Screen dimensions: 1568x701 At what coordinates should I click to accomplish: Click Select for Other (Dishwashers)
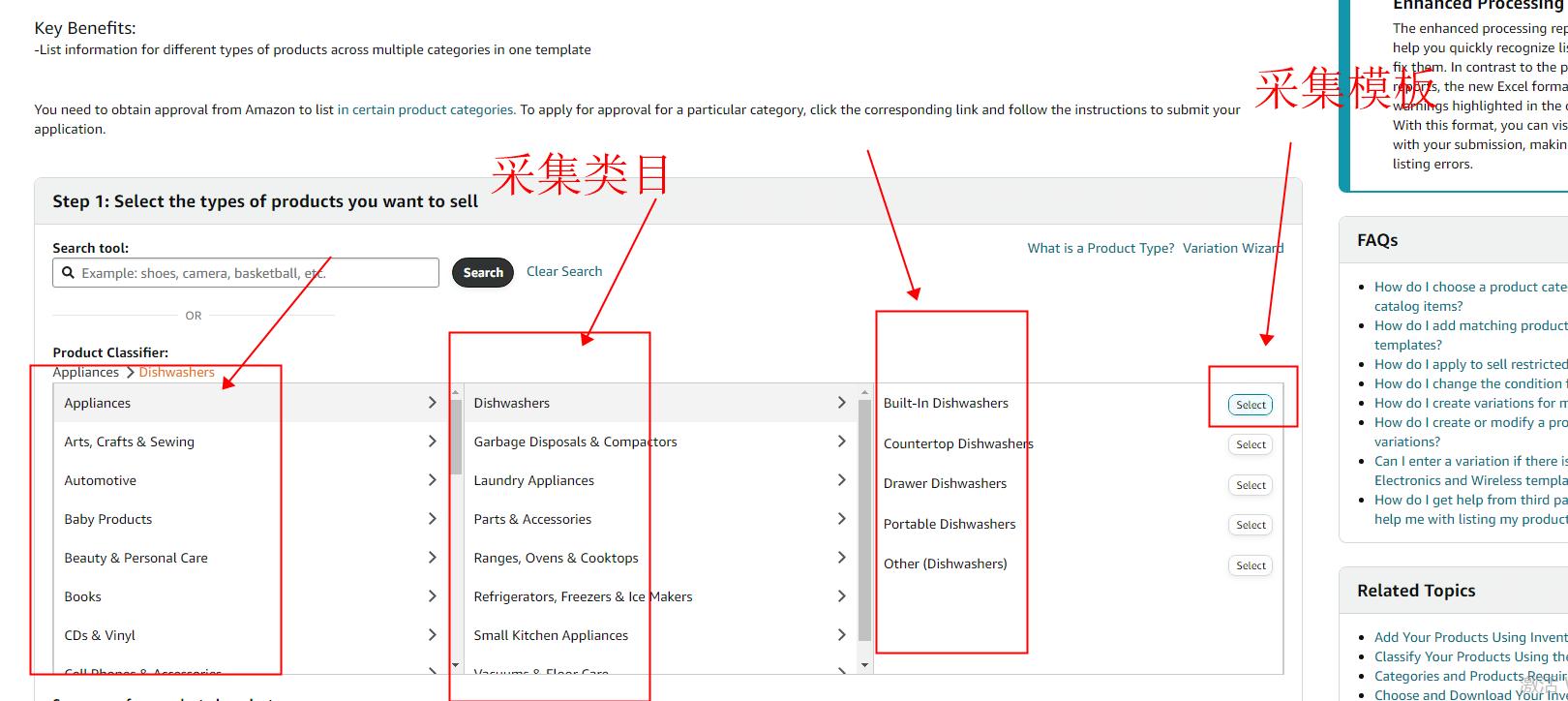(x=1251, y=565)
